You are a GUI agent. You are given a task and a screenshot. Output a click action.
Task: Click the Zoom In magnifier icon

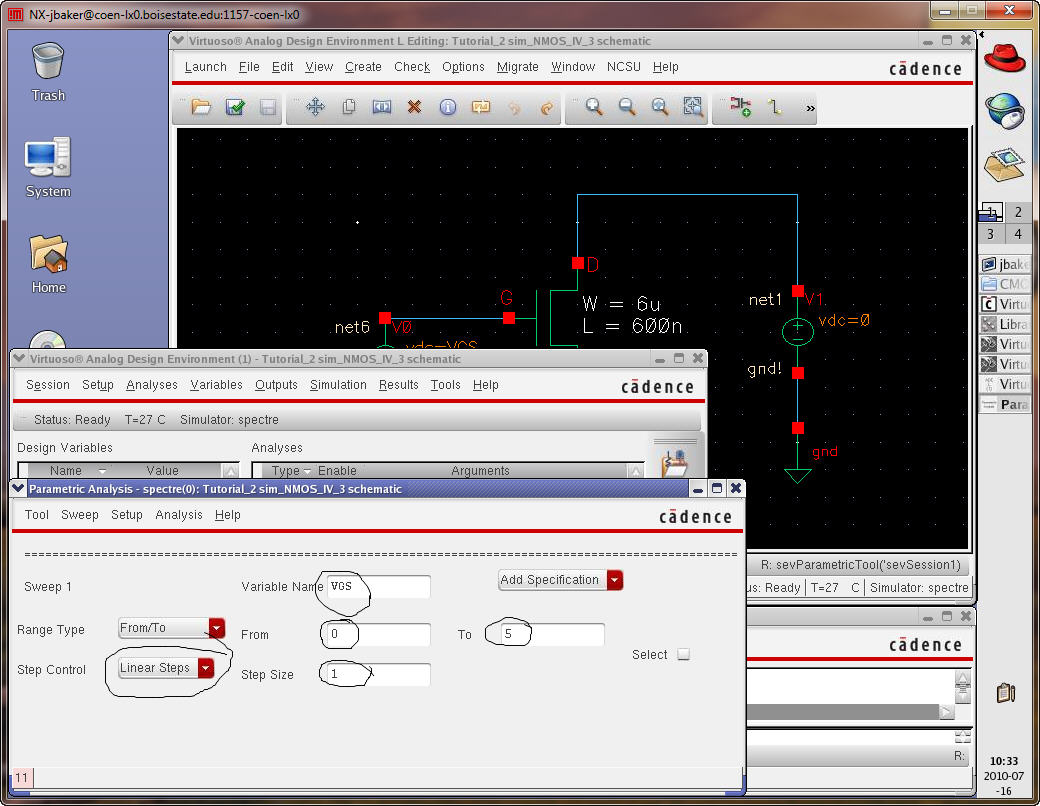594,107
